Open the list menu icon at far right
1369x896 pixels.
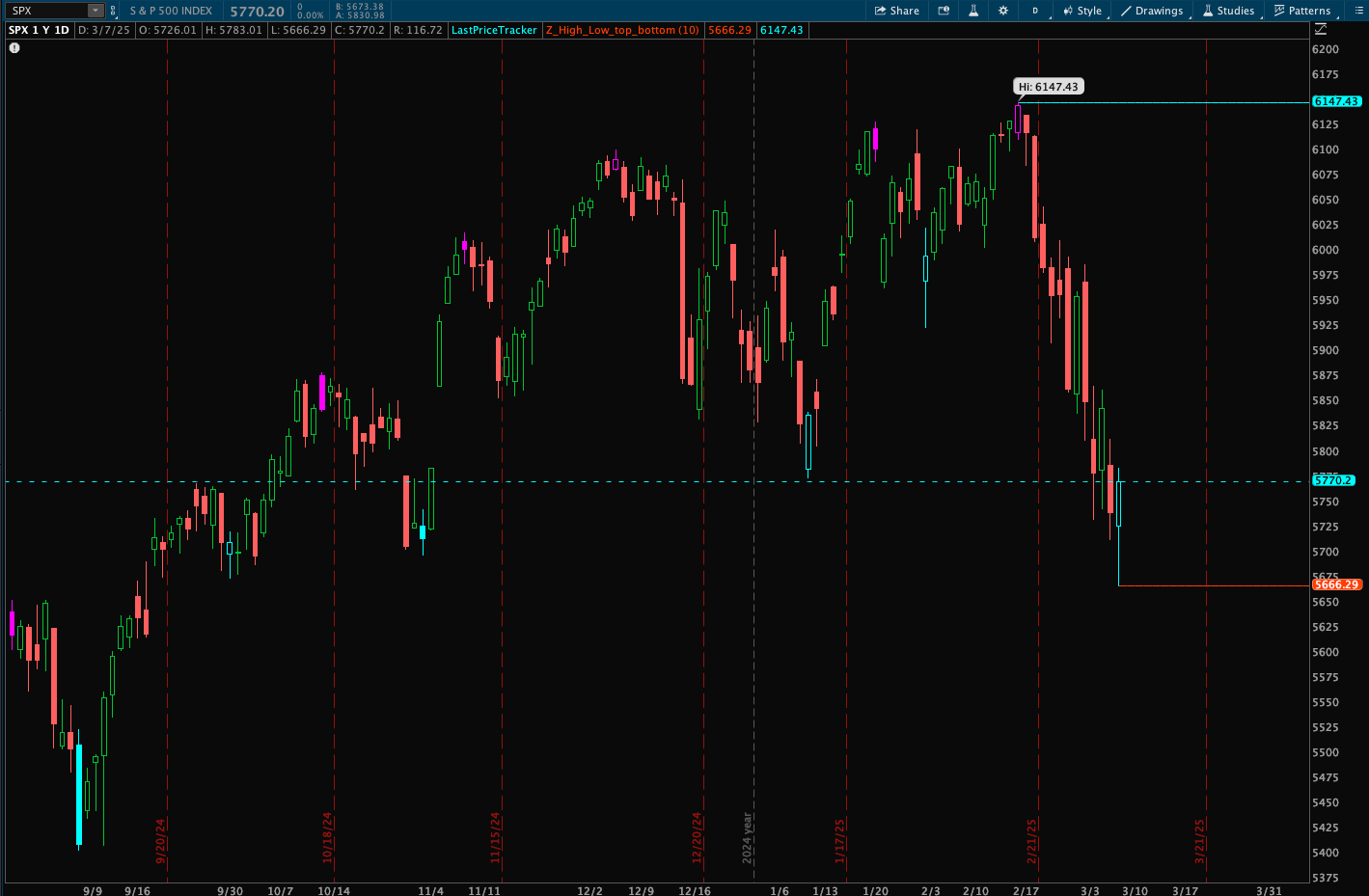(x=1358, y=11)
